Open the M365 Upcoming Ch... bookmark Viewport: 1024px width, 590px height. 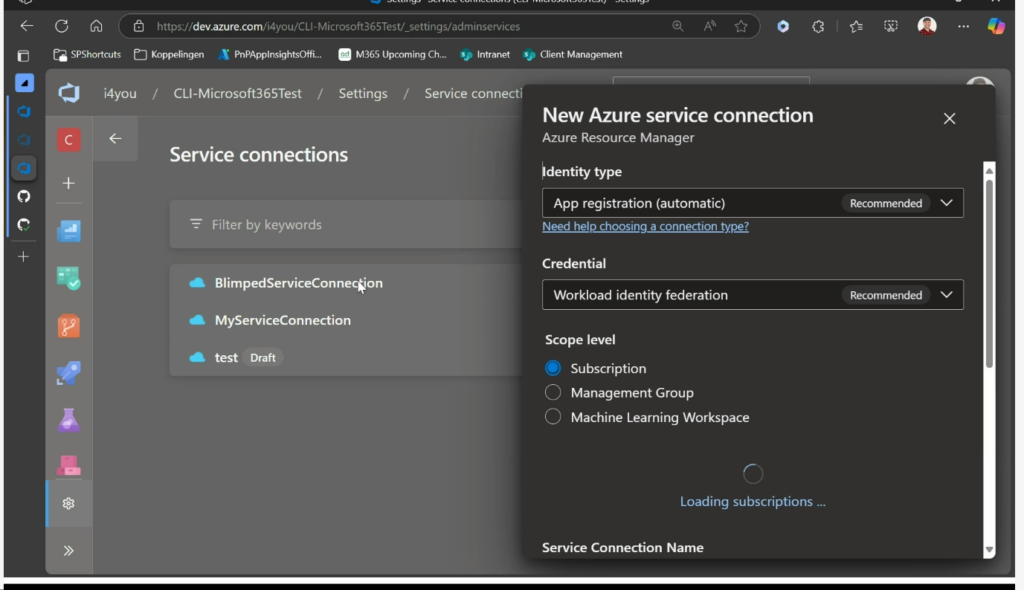click(392, 54)
